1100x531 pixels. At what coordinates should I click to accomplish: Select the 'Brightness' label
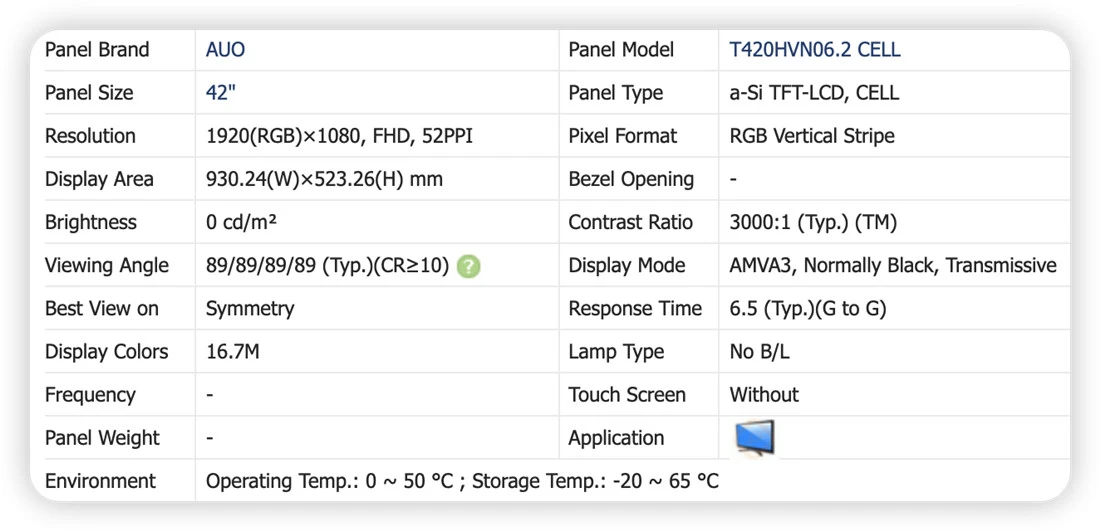pos(90,222)
